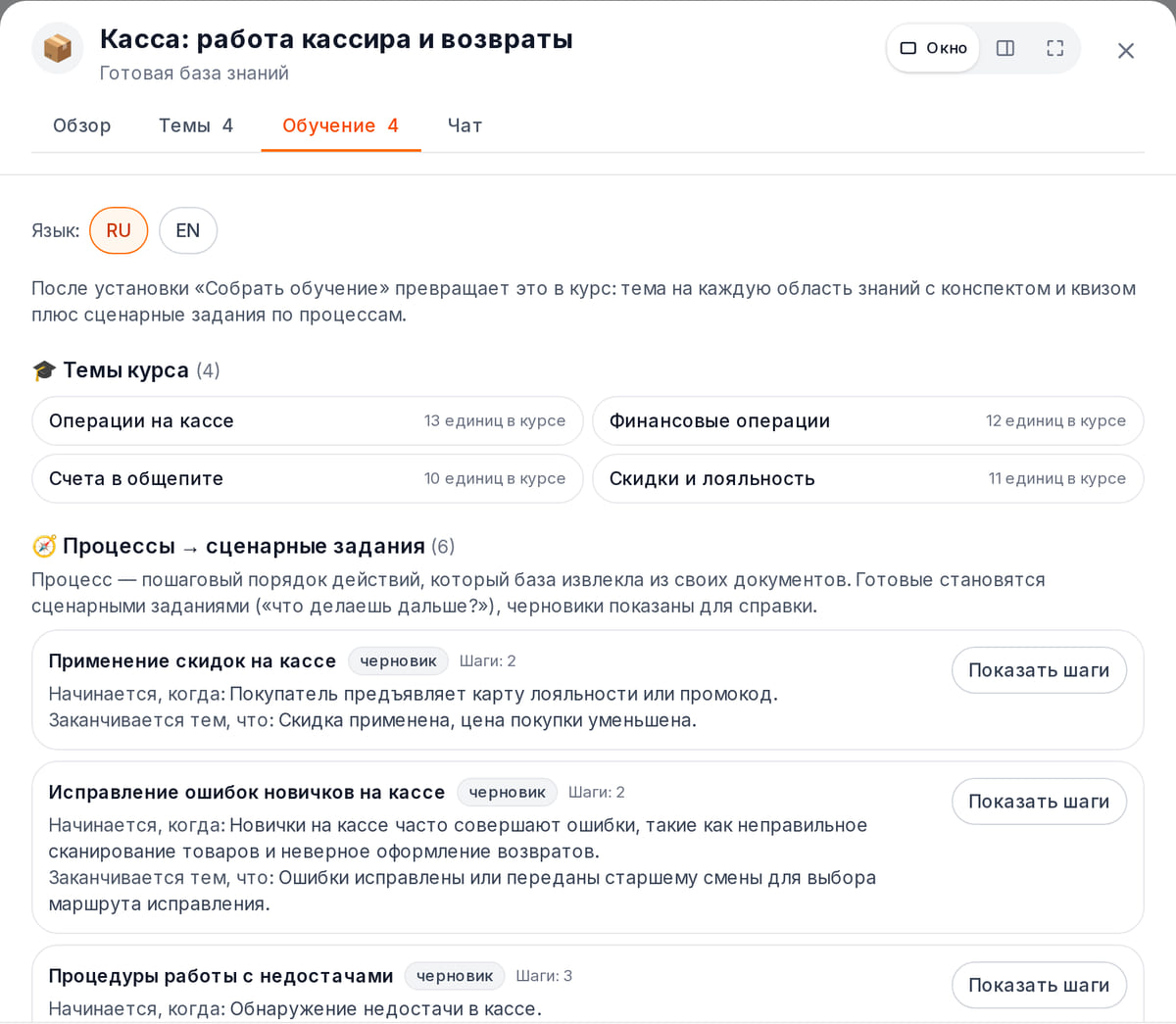This screenshot has height=1024, width=1176.
Task: Click the 11 единиц в курсе count
Action: [1056, 478]
